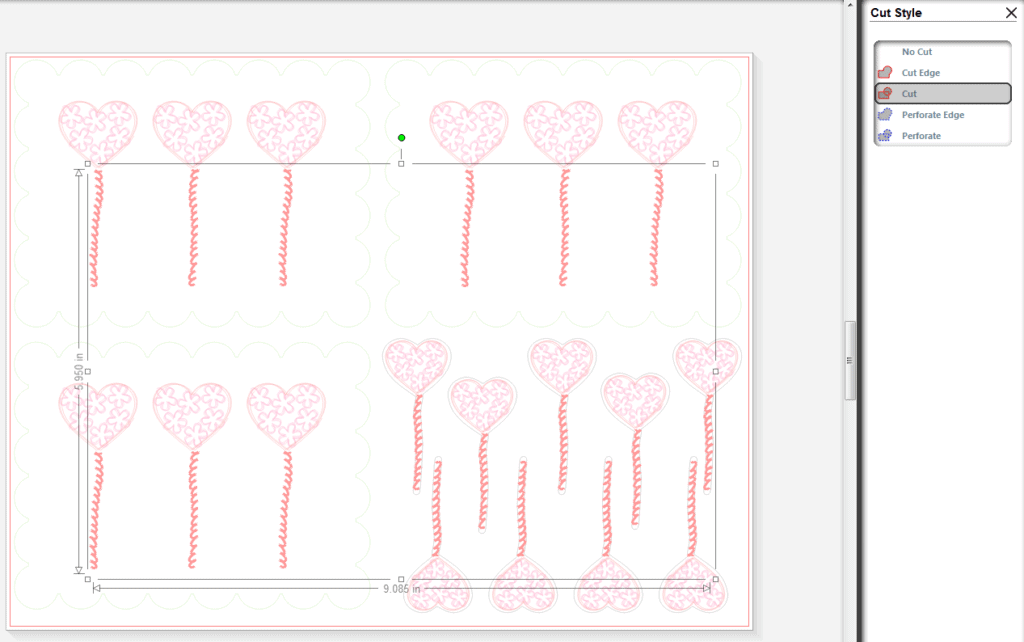Set cut style to No Cut

pyautogui.click(x=917, y=52)
